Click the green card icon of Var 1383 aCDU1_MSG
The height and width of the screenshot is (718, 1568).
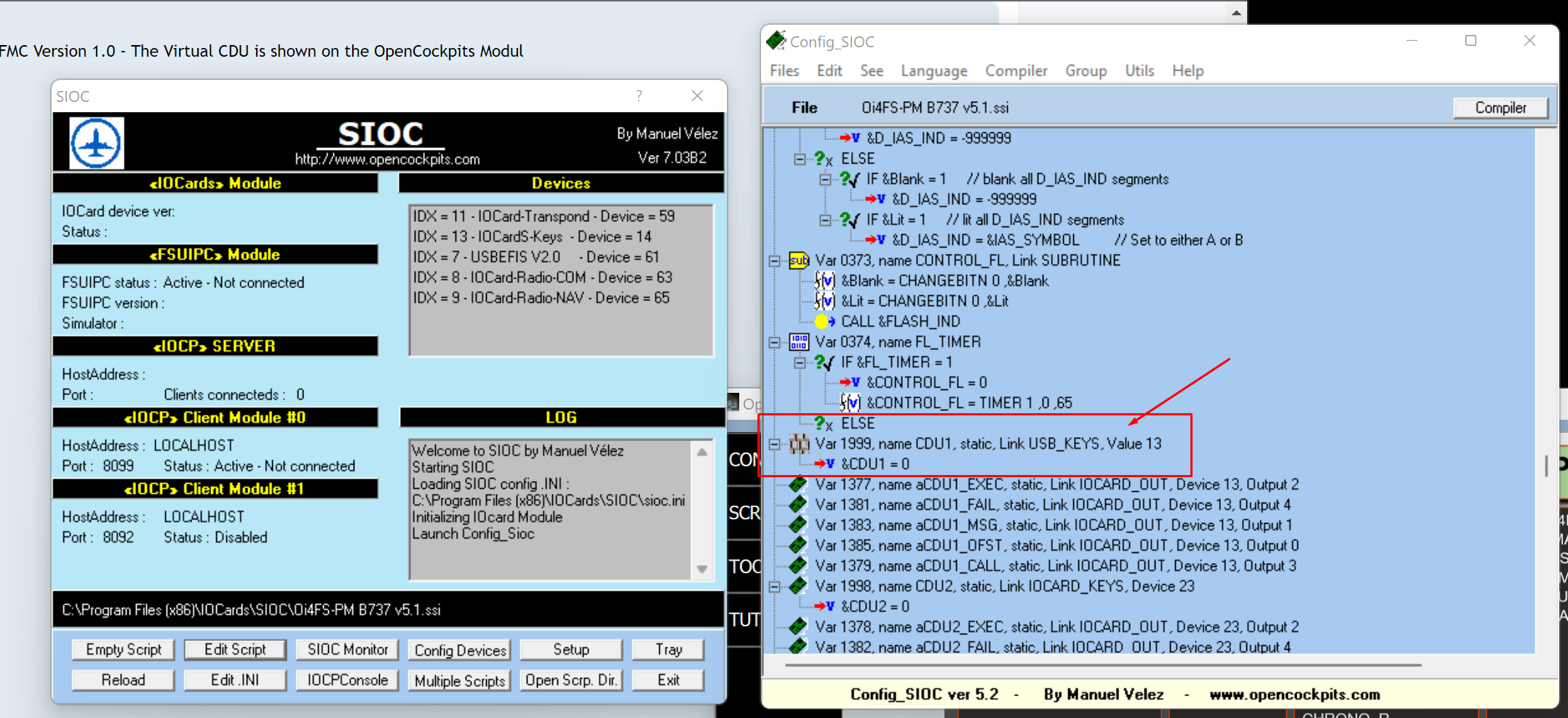[799, 525]
